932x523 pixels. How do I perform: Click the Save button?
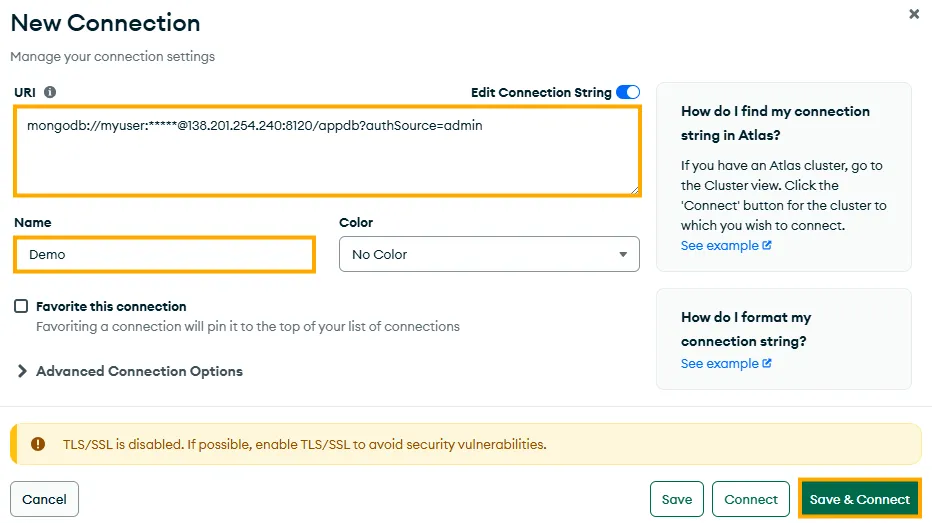pos(677,499)
